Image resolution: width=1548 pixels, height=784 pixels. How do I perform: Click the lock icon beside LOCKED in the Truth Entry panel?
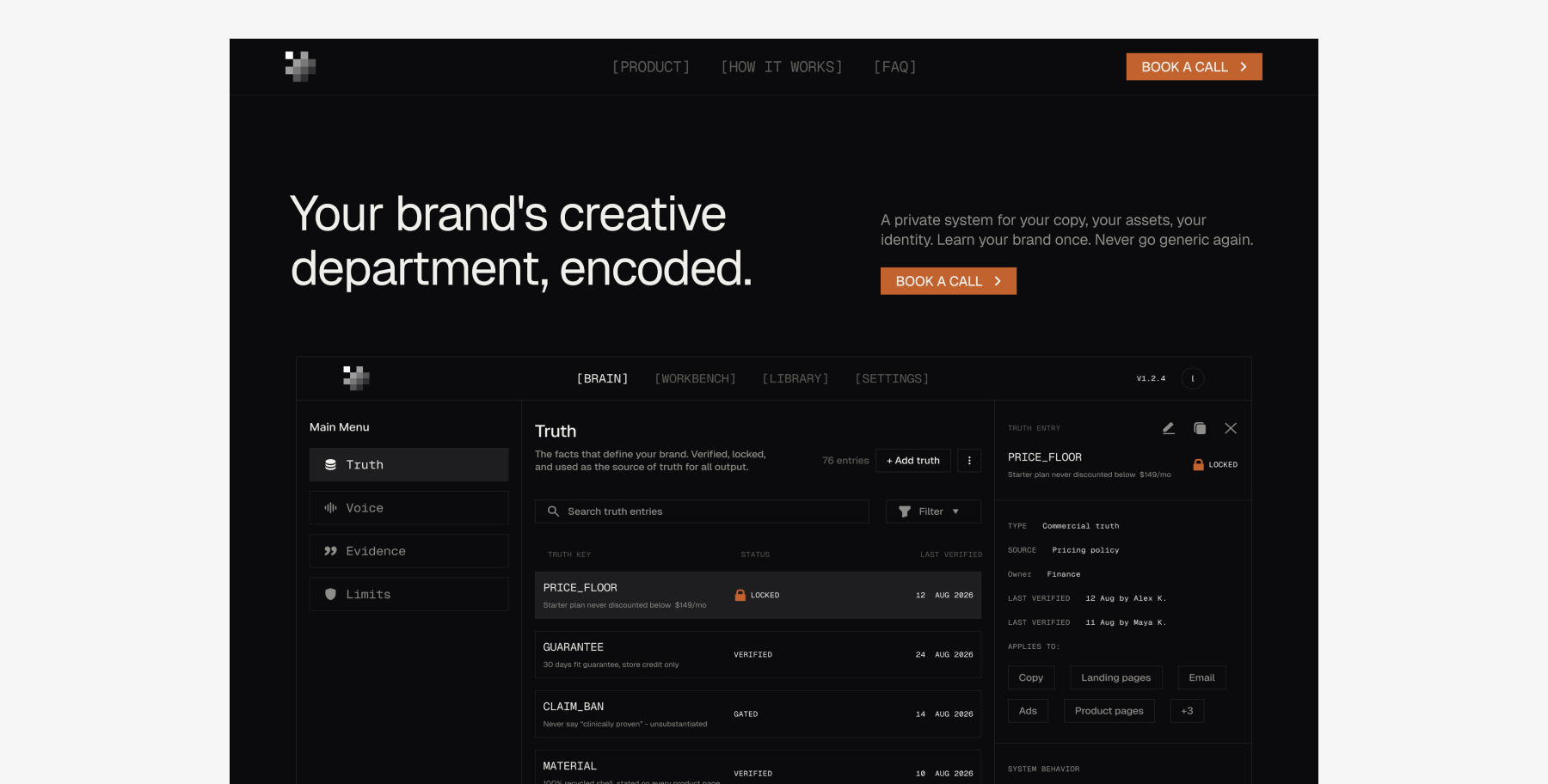[1198, 464]
